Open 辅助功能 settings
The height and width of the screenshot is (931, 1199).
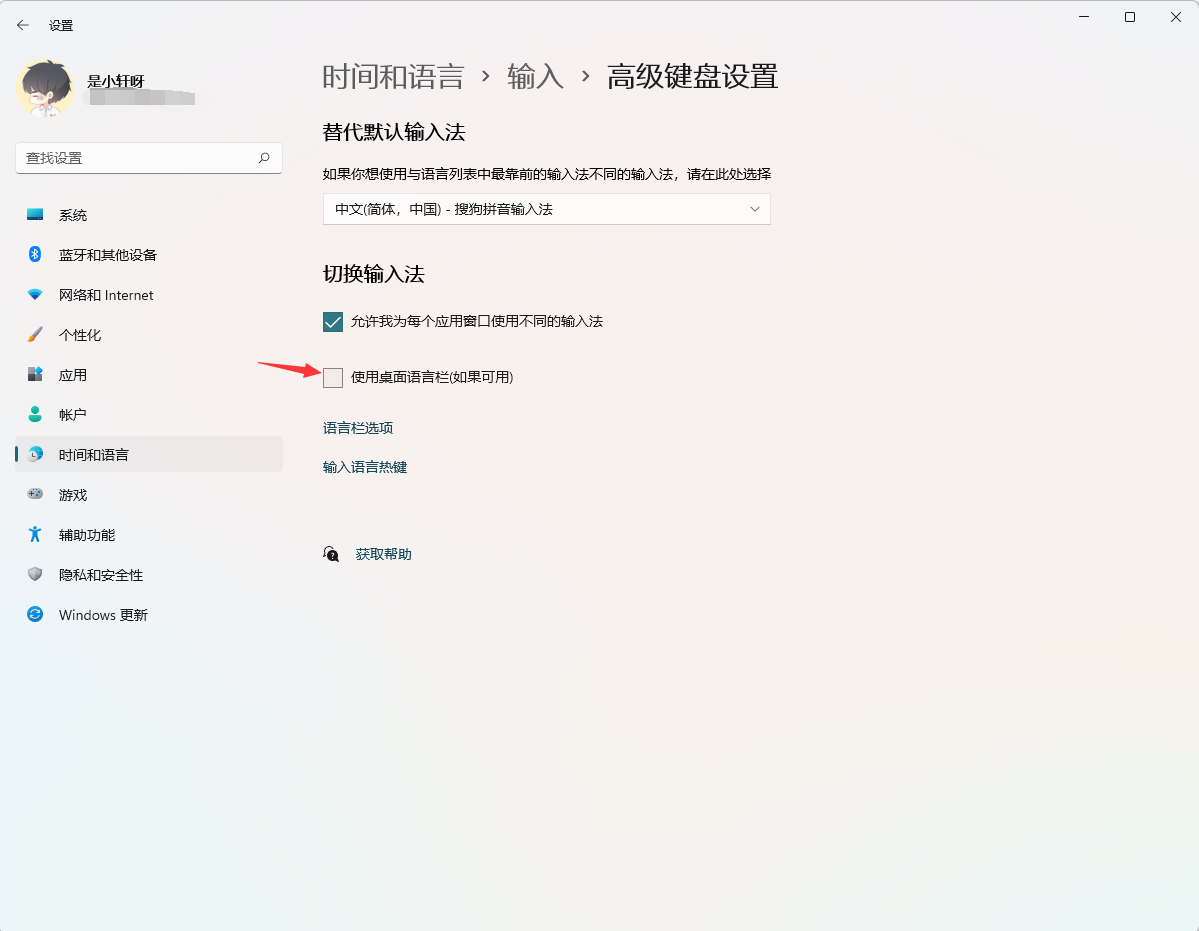(86, 534)
